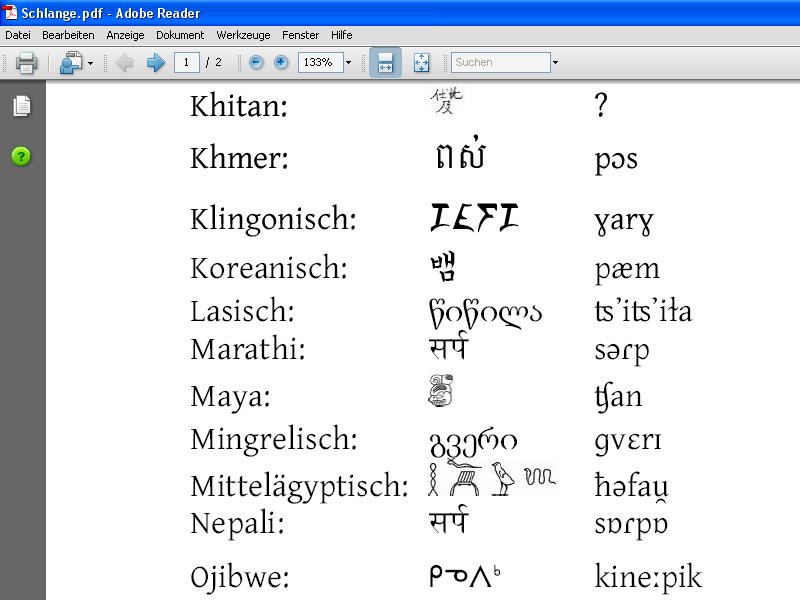Image resolution: width=800 pixels, height=600 pixels.
Task: Click the transcription gvɛrɪ
Action: coord(628,441)
